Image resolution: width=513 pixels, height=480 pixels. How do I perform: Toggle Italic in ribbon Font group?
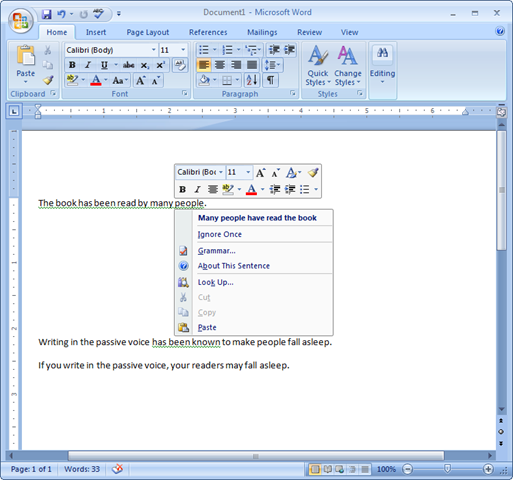[88, 65]
